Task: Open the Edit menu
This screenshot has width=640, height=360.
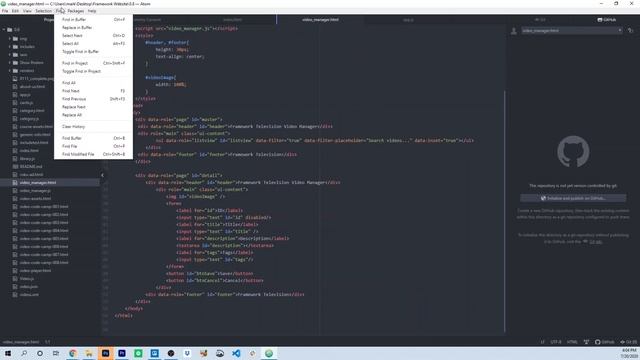Action: (15, 11)
